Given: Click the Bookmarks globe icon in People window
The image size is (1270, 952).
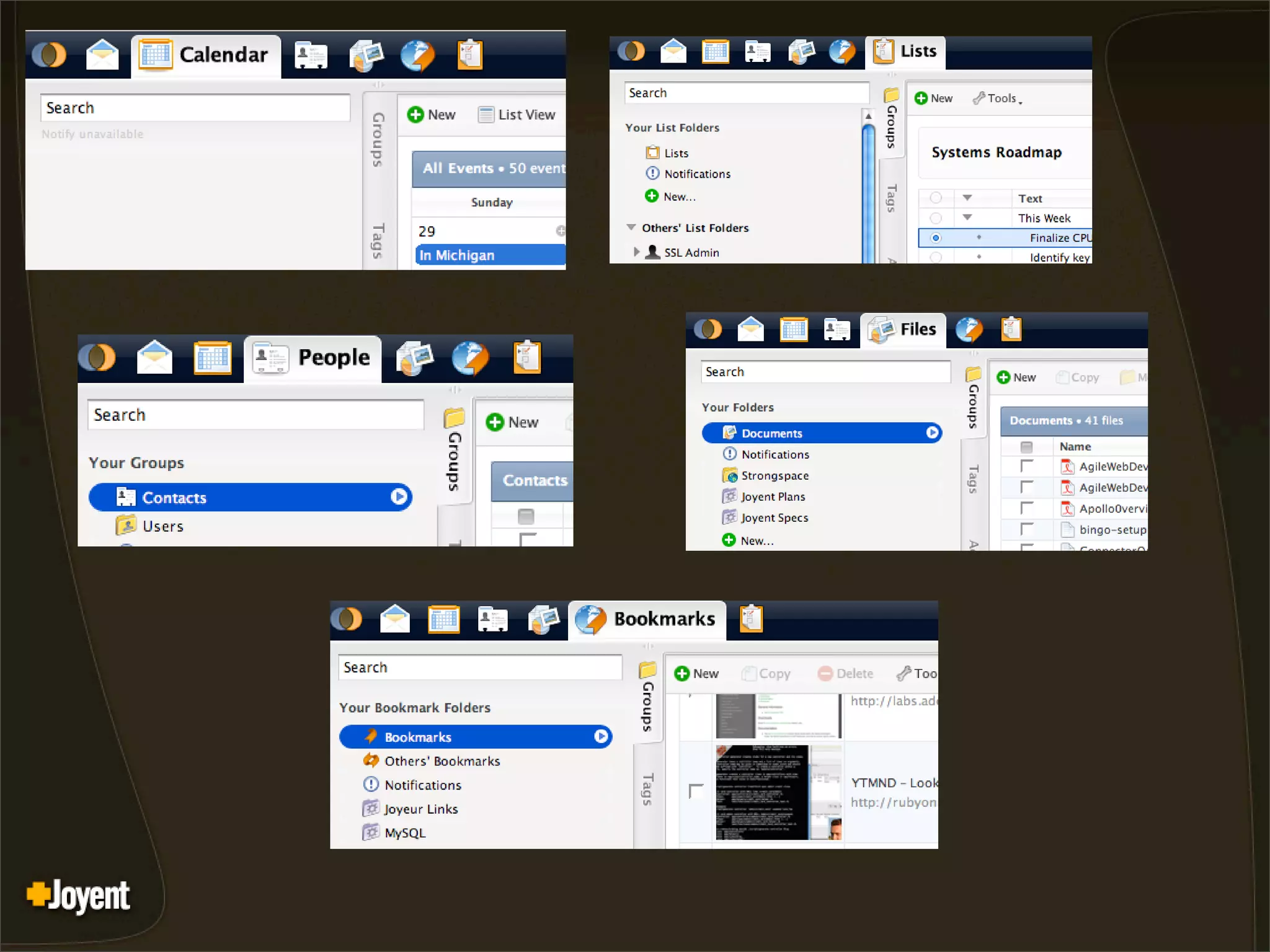Looking at the screenshot, I should click(x=470, y=358).
